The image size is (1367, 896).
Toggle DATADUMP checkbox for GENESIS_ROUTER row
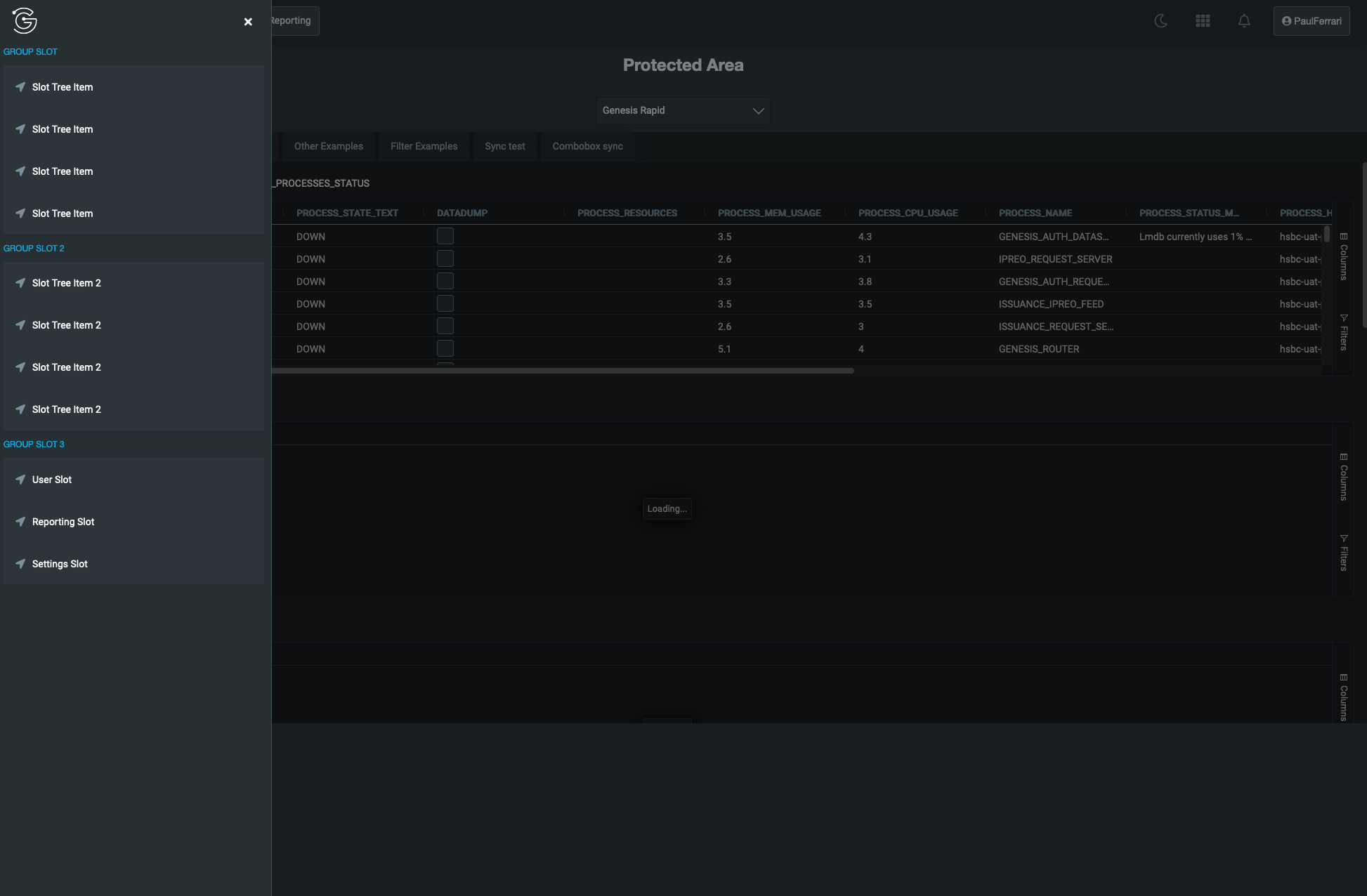point(445,348)
